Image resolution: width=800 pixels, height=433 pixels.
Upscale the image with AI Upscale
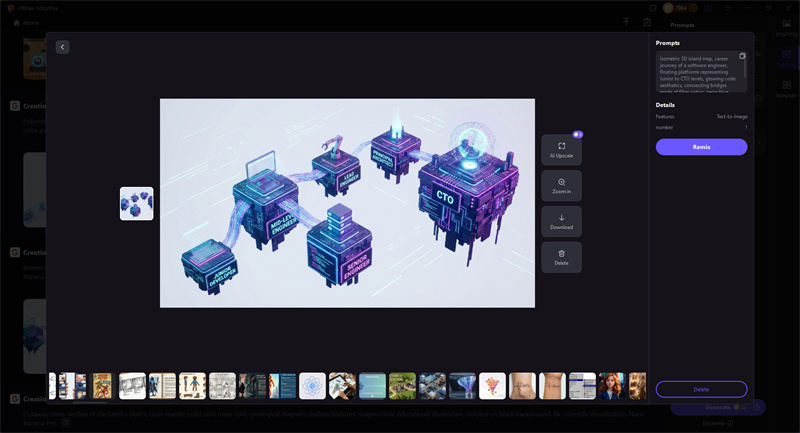pyautogui.click(x=561, y=151)
